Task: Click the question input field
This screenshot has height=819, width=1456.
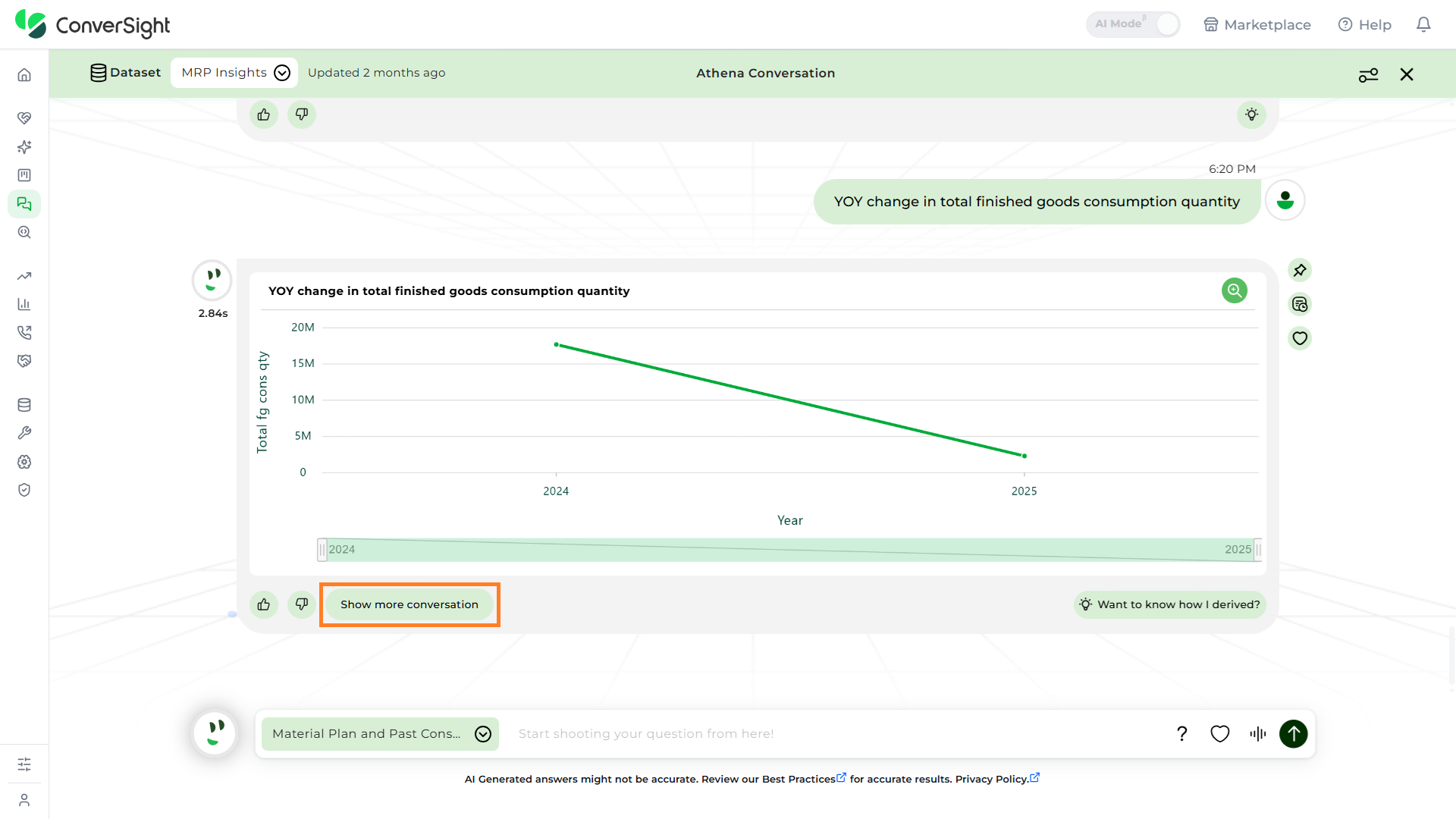Action: click(x=834, y=733)
